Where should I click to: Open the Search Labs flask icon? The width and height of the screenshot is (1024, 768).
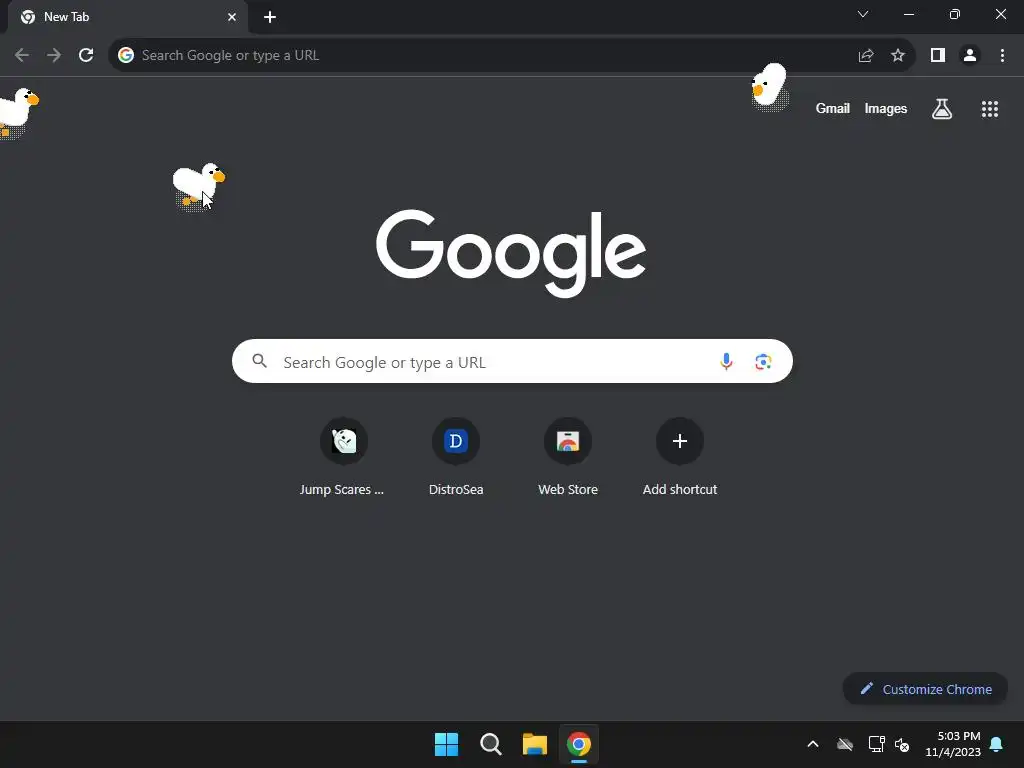click(942, 109)
